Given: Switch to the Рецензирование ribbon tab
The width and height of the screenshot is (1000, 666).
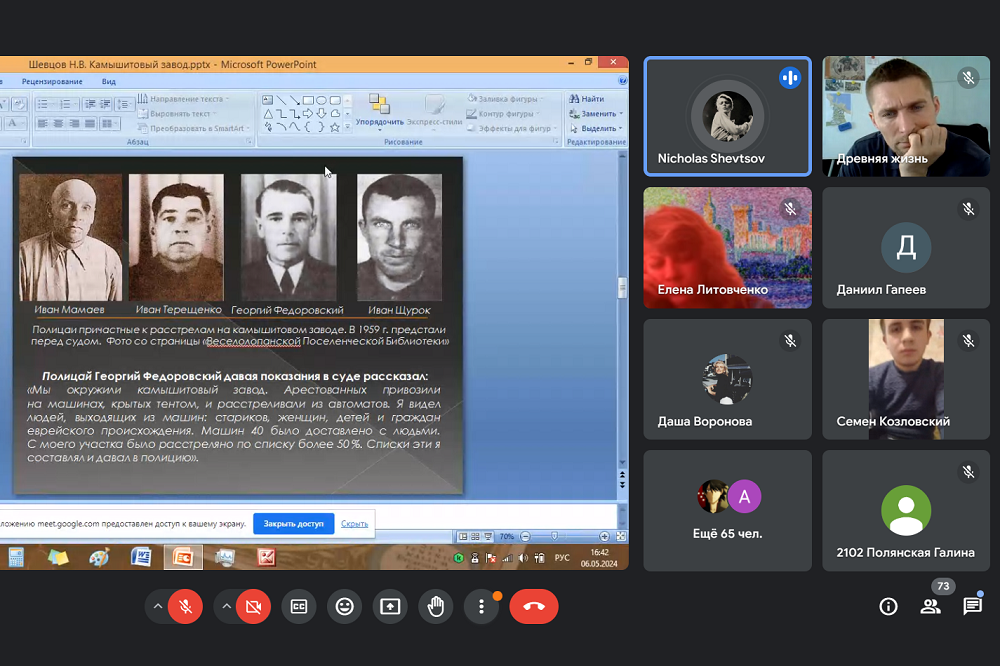Looking at the screenshot, I should [52, 81].
